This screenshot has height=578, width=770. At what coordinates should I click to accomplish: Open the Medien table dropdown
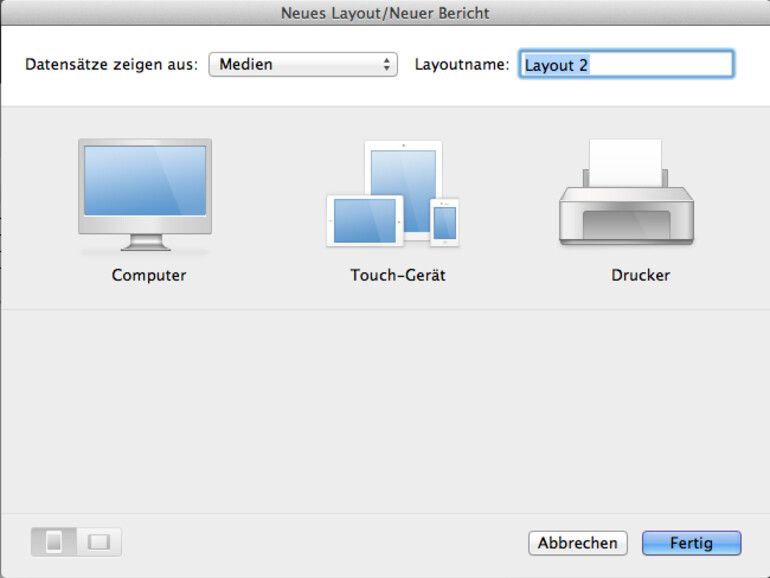(x=303, y=64)
